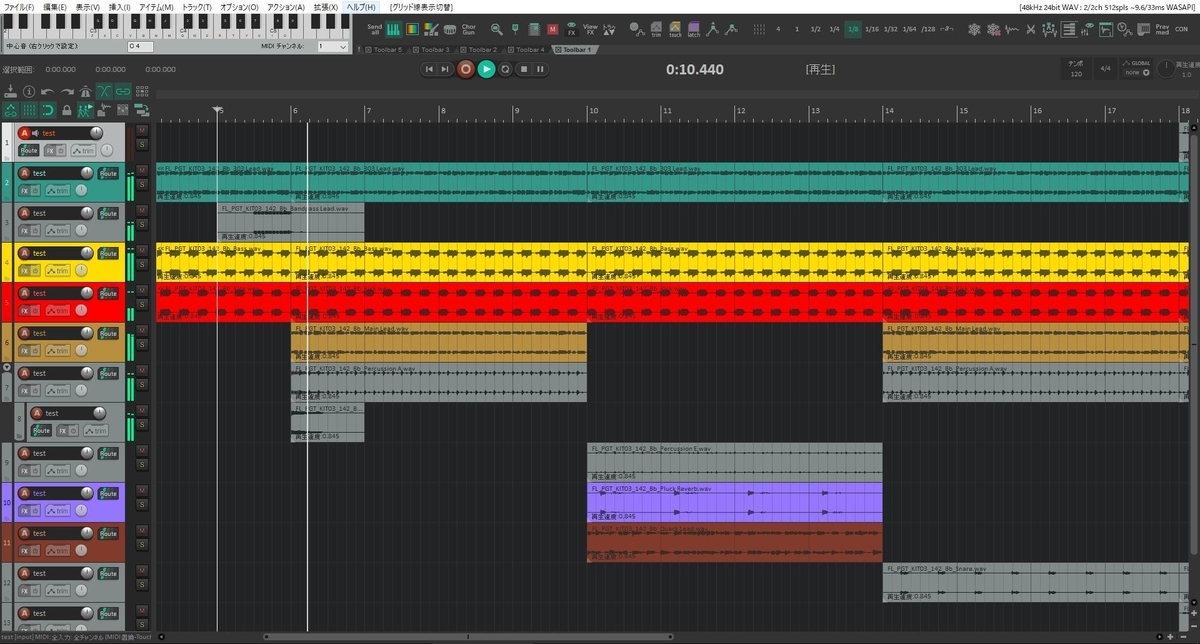Open Route button on track 6
1200x644 pixels.
click(107, 333)
